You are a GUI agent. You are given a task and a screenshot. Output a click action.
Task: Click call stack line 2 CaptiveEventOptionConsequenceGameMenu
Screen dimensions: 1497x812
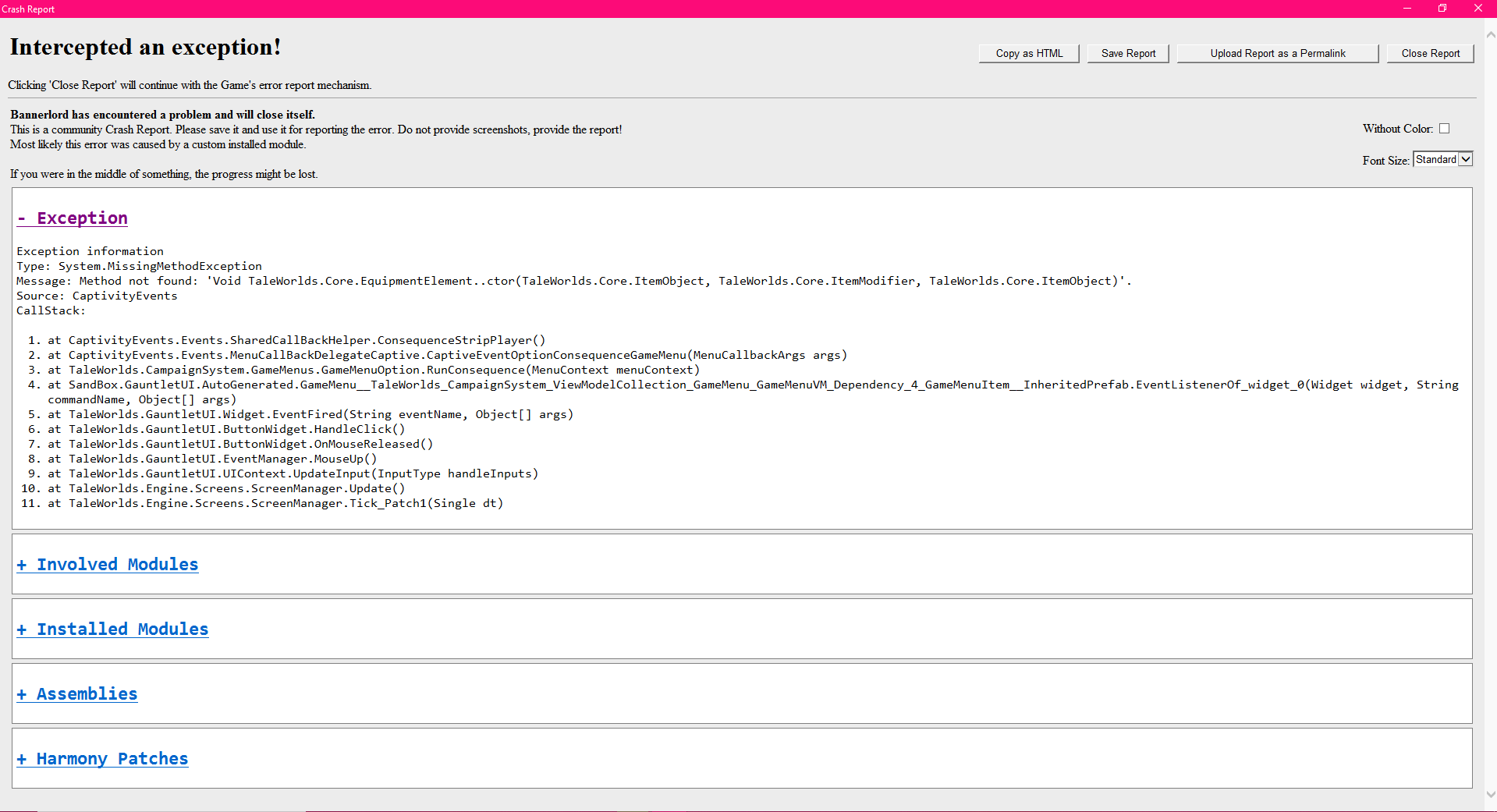[x=447, y=355]
